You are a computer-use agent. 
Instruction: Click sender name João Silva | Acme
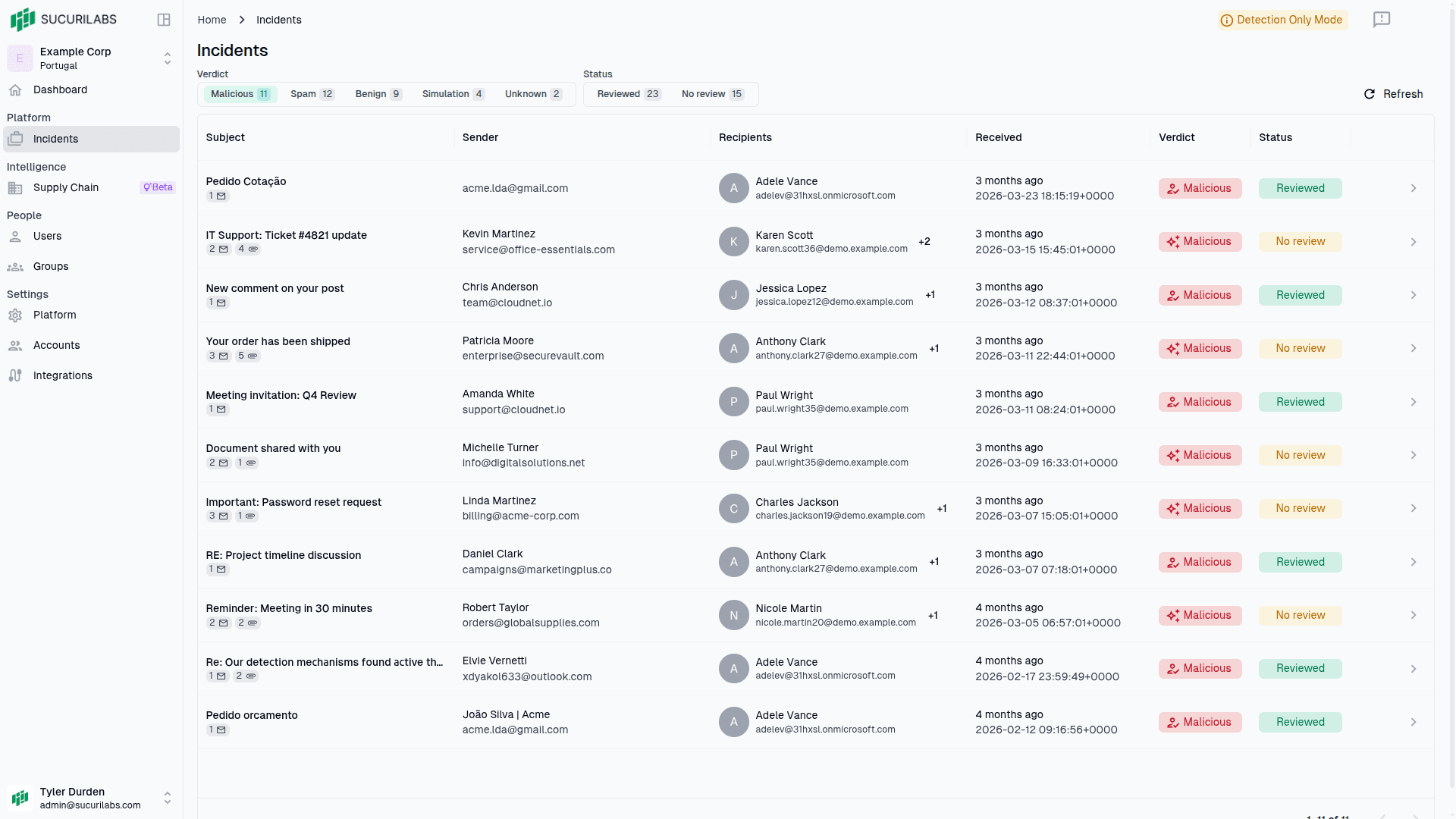506,714
